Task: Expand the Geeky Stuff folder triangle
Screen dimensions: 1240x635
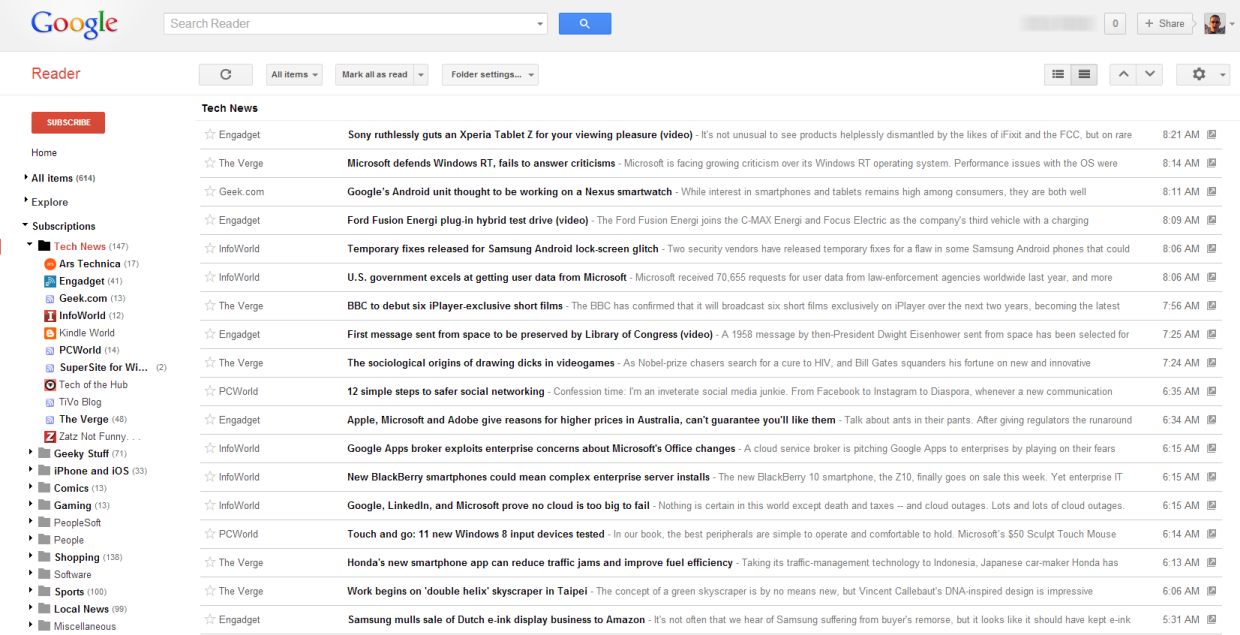Action: pos(31,453)
